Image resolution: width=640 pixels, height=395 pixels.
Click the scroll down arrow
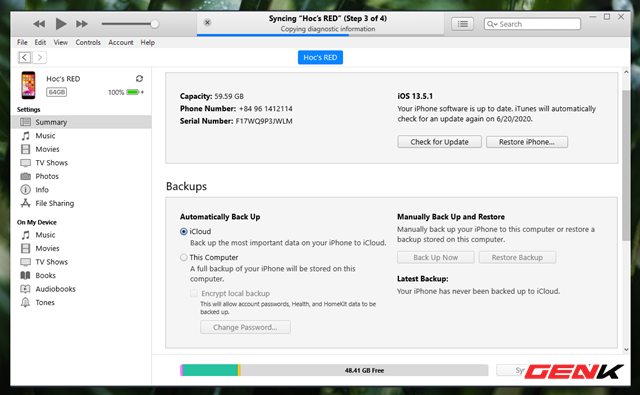[626, 349]
